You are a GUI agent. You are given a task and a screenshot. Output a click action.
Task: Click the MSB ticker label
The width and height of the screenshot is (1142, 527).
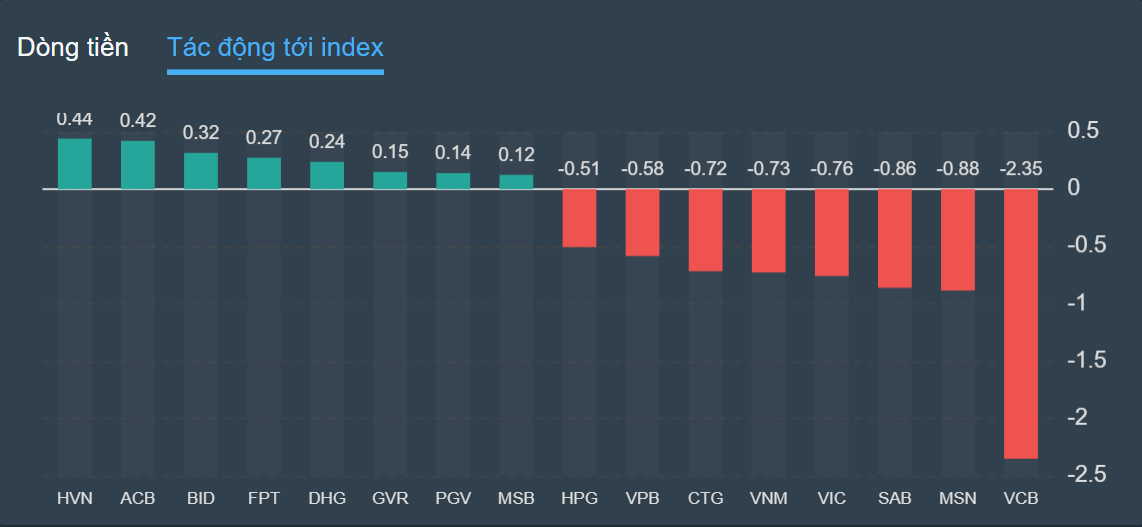tap(516, 498)
